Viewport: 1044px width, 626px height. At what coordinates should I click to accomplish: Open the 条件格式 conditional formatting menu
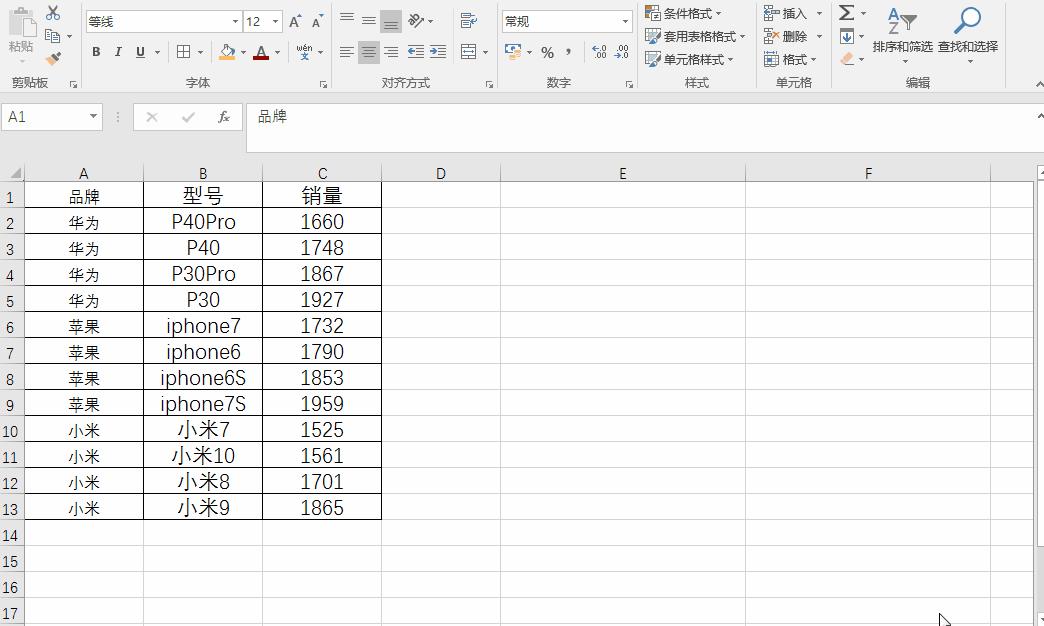[x=686, y=13]
